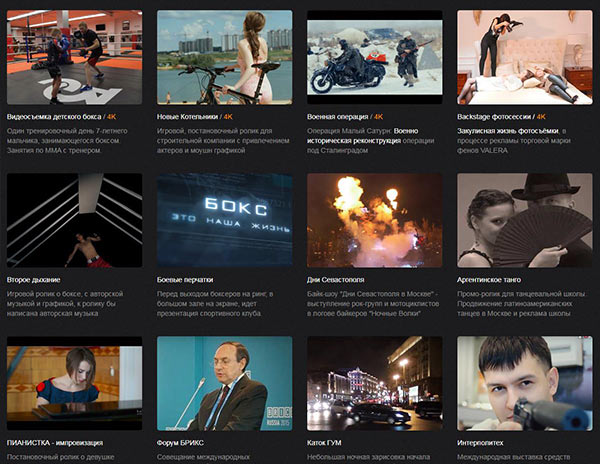Click description starting 'Перед выходом боксеров'

215,303
